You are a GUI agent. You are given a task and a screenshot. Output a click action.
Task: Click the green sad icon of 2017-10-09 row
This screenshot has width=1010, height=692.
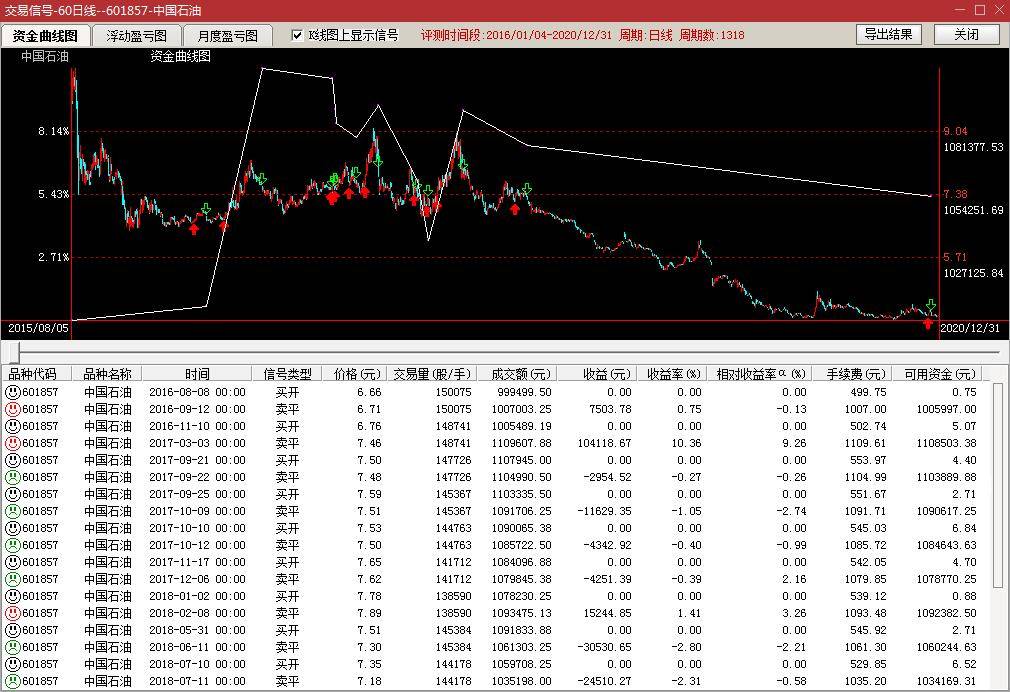coord(12,511)
